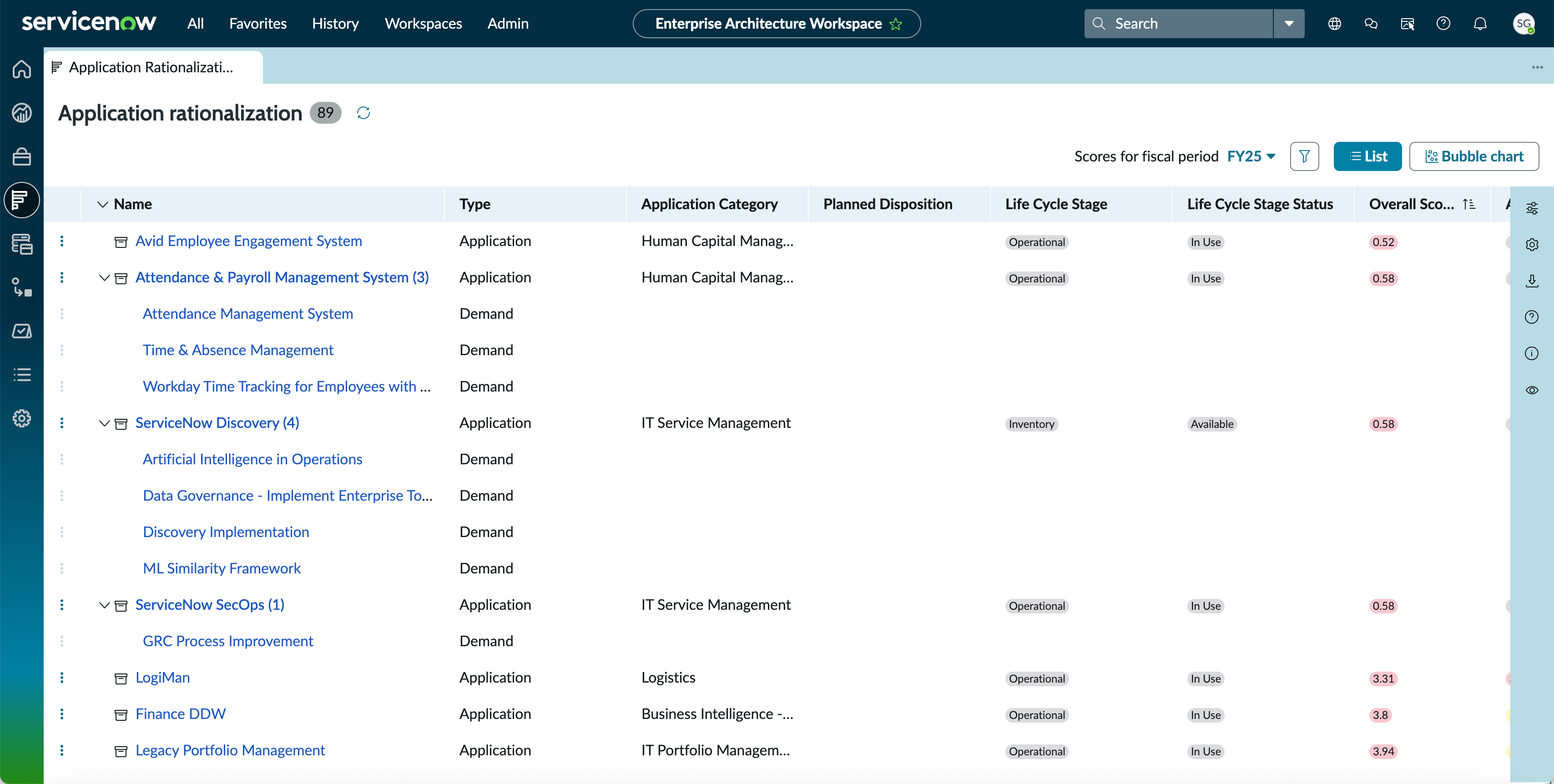
Task: Collapse the ServiceNow Discovery row
Action: pos(104,423)
